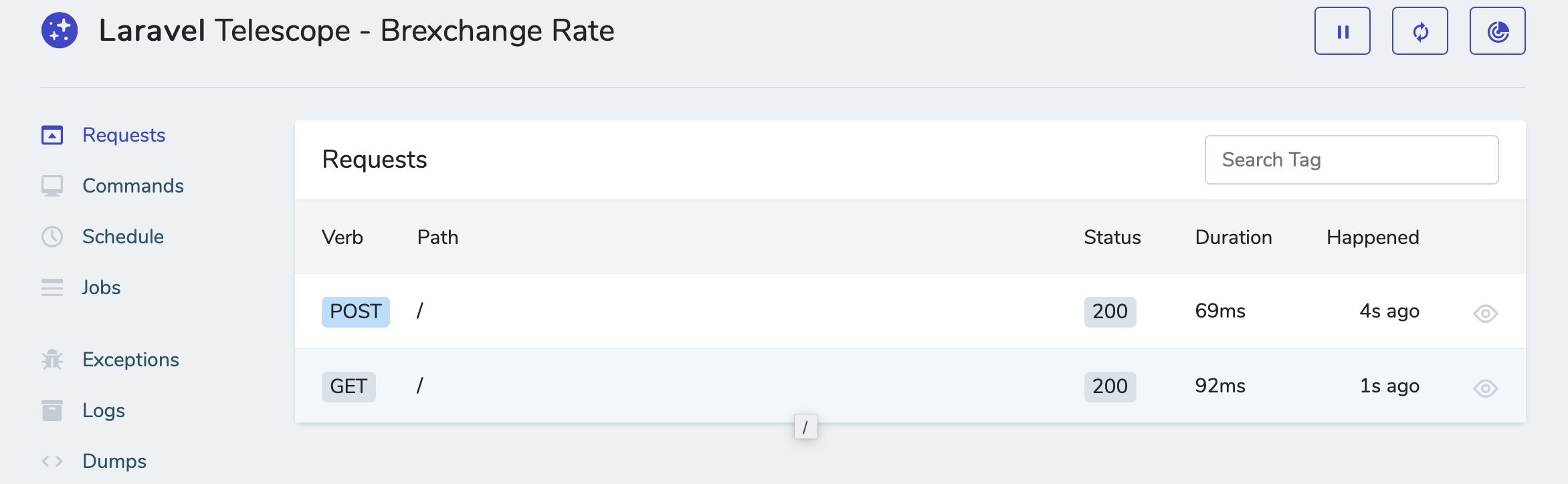Go to the Exceptions page

130,360
